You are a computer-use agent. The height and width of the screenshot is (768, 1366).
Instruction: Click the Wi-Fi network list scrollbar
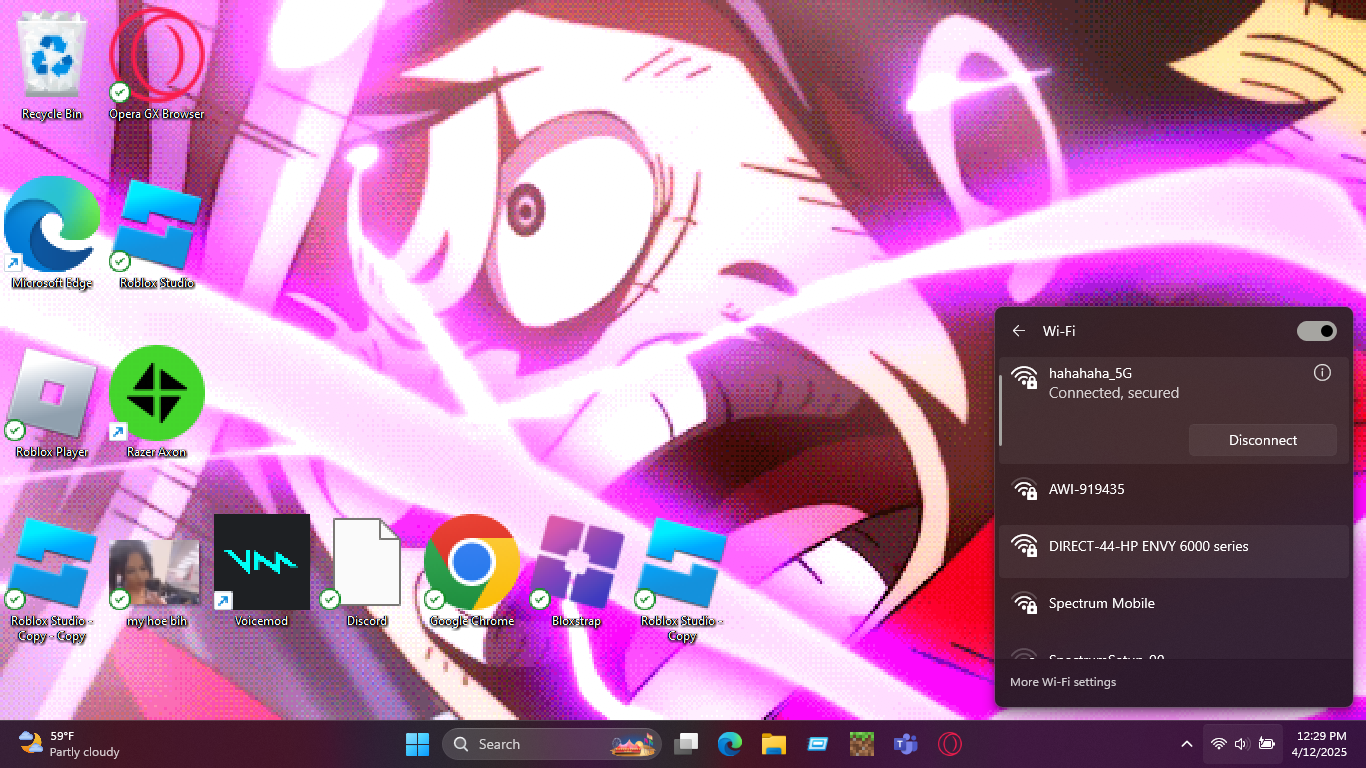[x=1001, y=410]
